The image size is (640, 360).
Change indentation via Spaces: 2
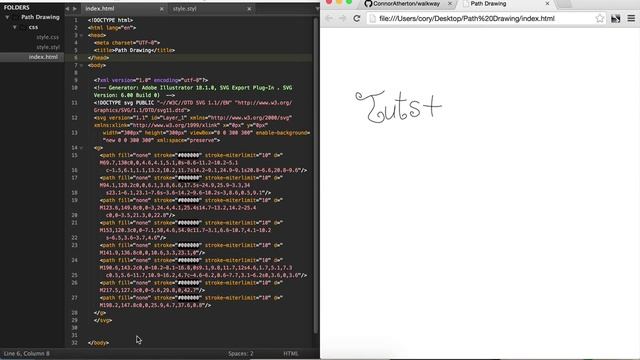tap(241, 353)
